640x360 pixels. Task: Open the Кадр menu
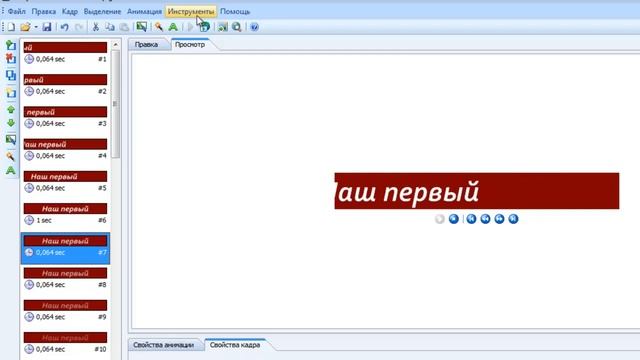(x=70, y=11)
